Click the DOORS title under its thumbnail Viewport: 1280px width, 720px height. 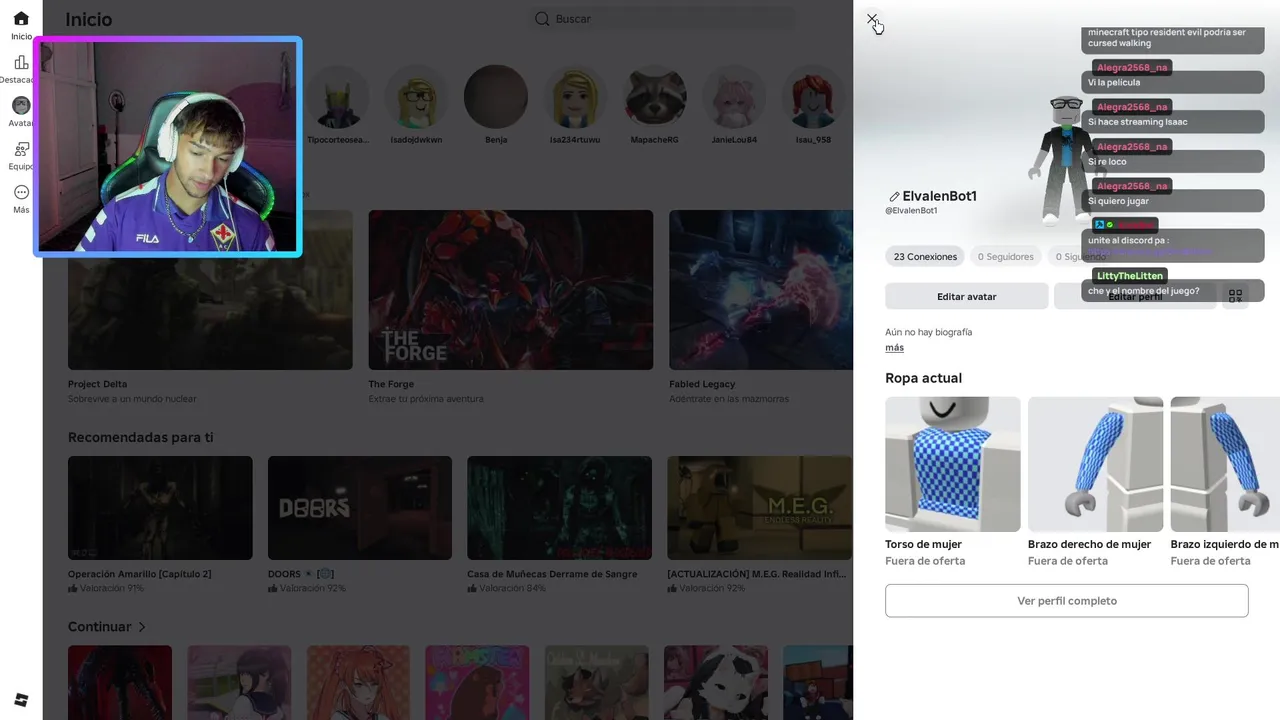click(x=301, y=574)
